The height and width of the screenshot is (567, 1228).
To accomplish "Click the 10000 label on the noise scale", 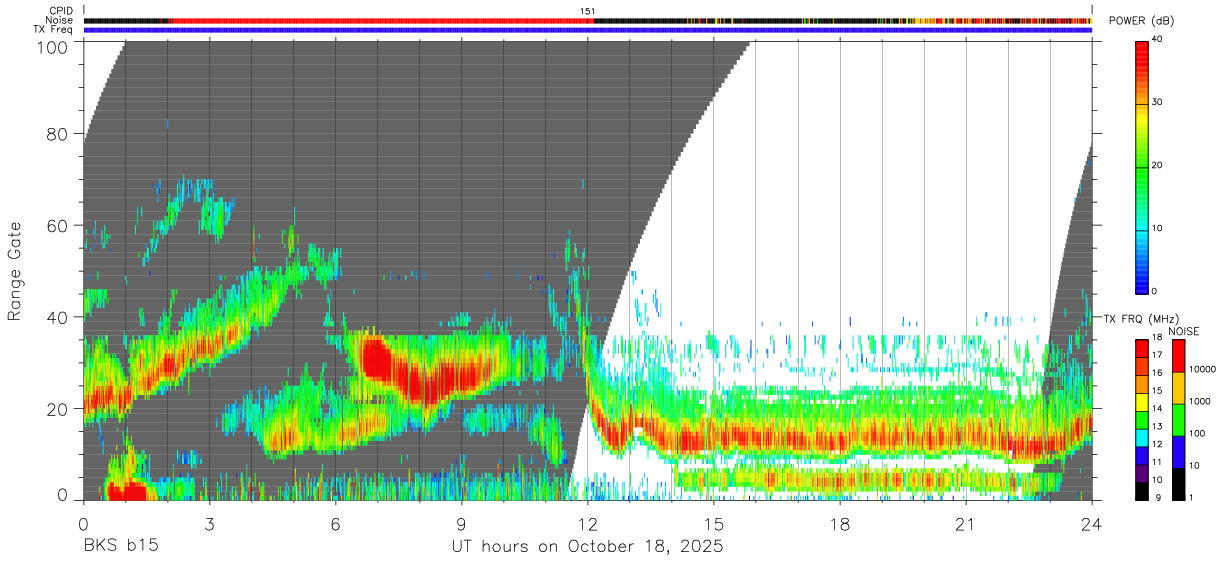I will pos(1203,369).
